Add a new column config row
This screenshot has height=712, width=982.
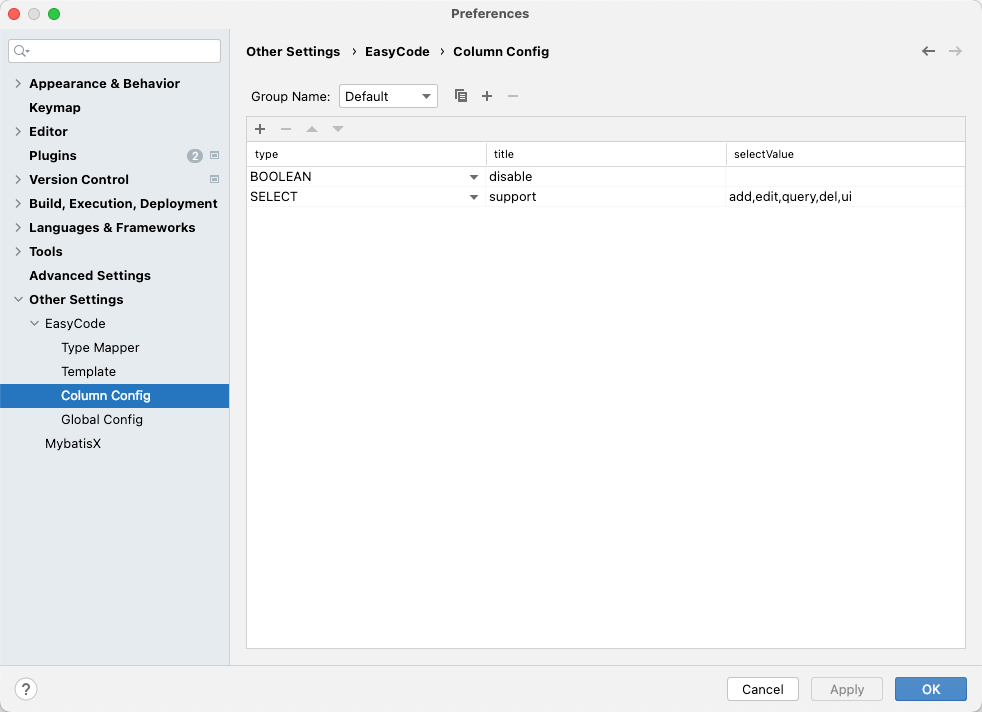[x=260, y=129]
